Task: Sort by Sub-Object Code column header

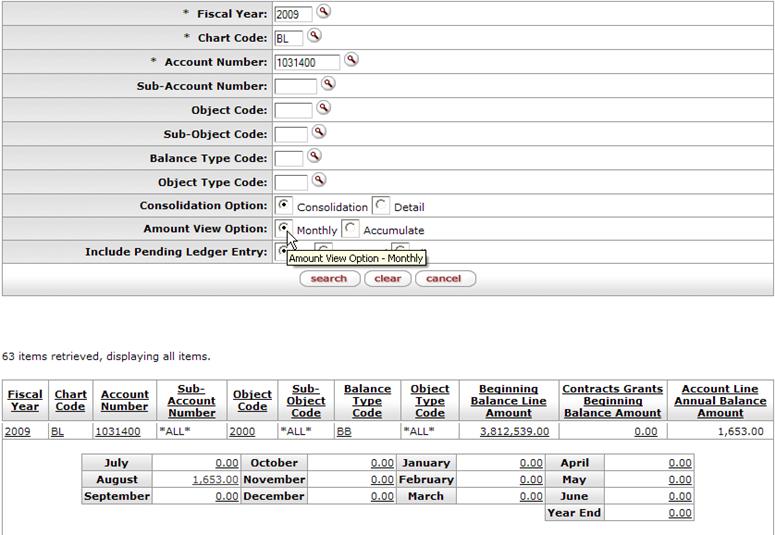Action: tap(306, 401)
